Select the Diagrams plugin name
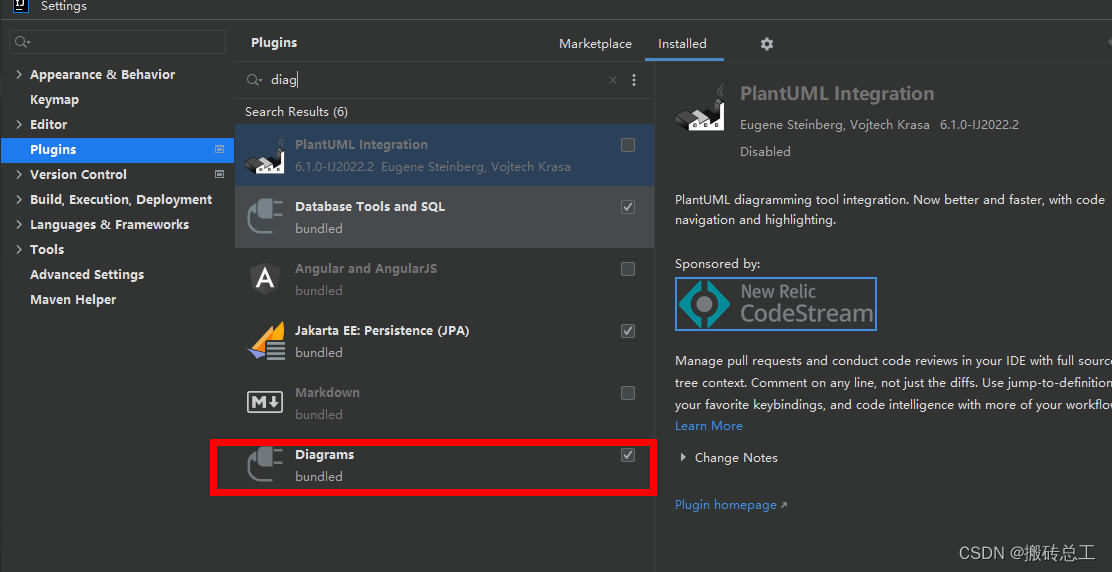Image resolution: width=1112 pixels, height=572 pixels. (324, 455)
